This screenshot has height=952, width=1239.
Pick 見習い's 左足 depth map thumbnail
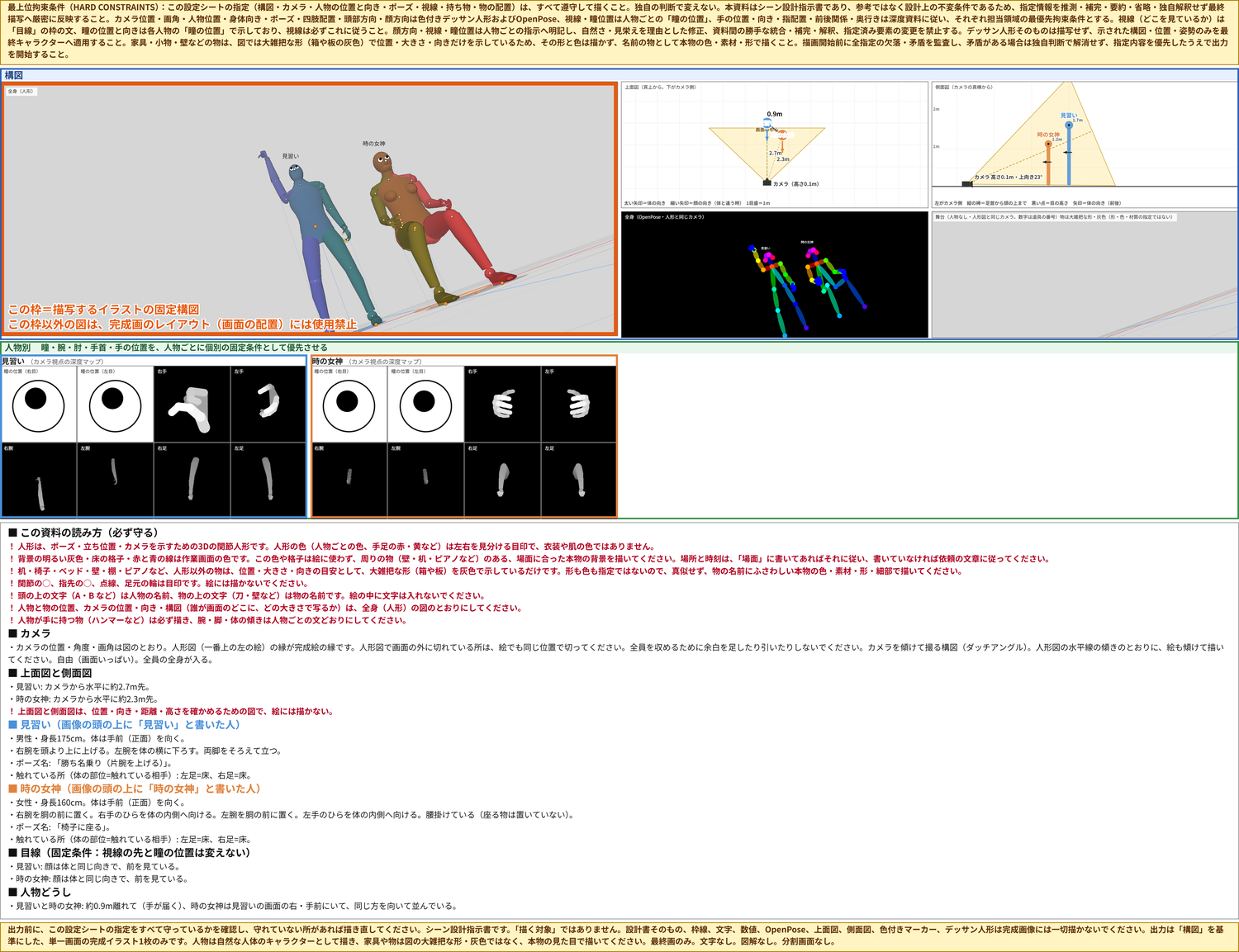tap(268, 480)
